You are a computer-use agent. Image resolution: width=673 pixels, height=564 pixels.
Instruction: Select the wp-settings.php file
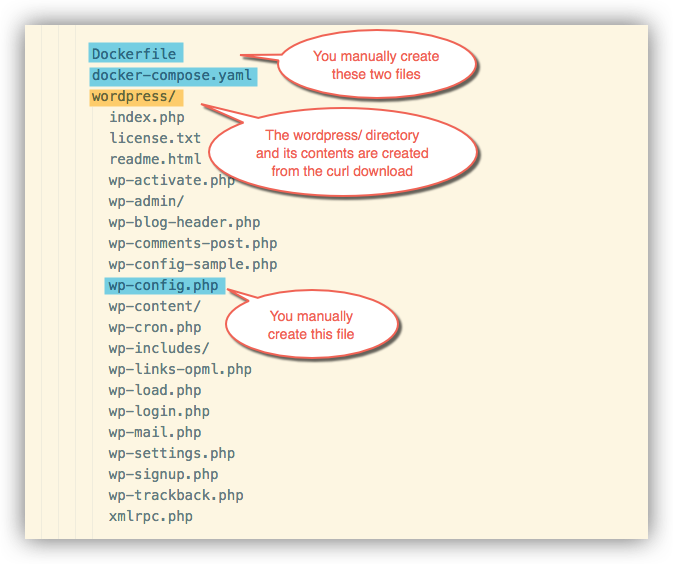(172, 453)
